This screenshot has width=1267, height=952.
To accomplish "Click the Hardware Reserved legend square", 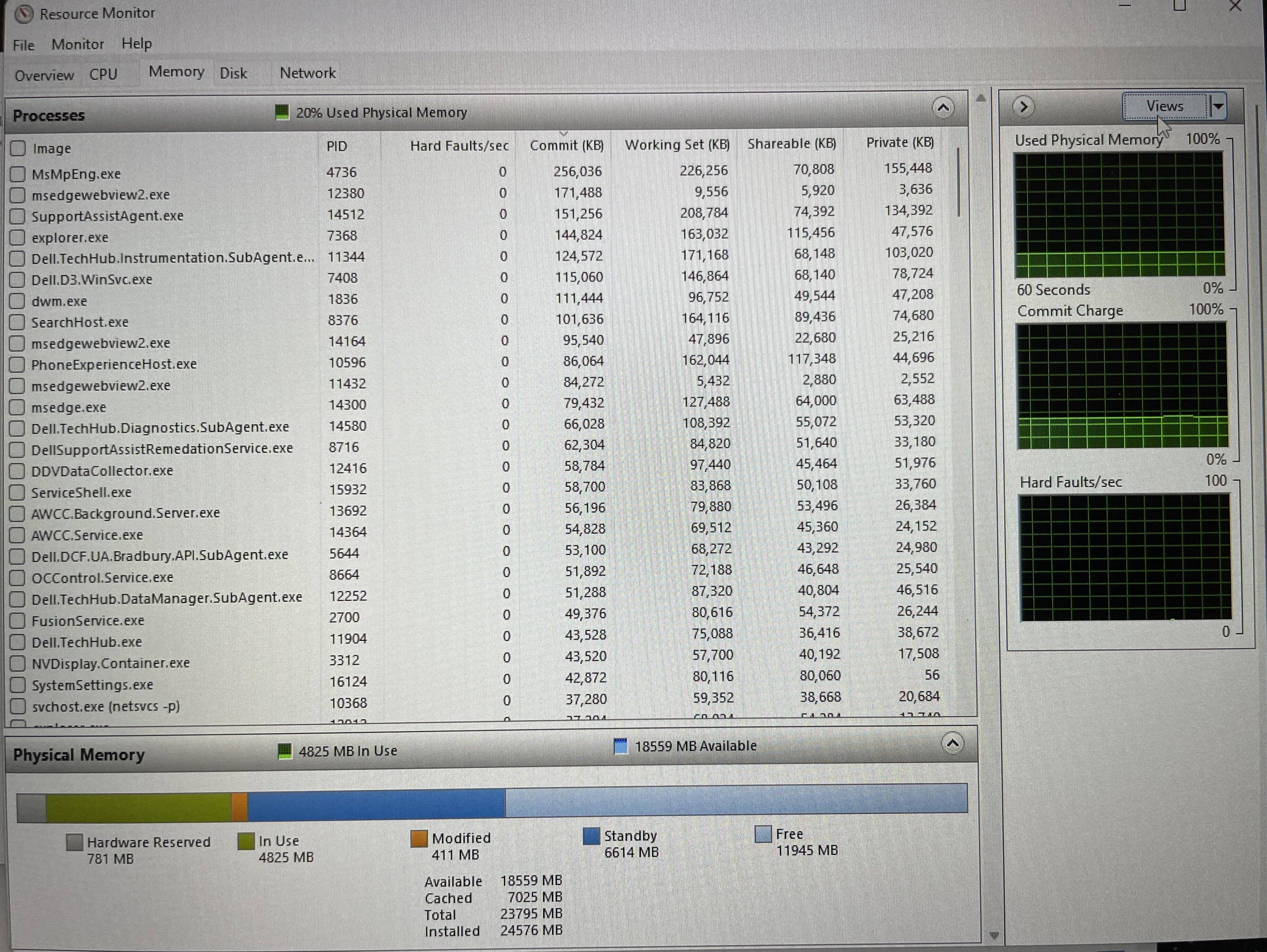I will pyautogui.click(x=75, y=842).
